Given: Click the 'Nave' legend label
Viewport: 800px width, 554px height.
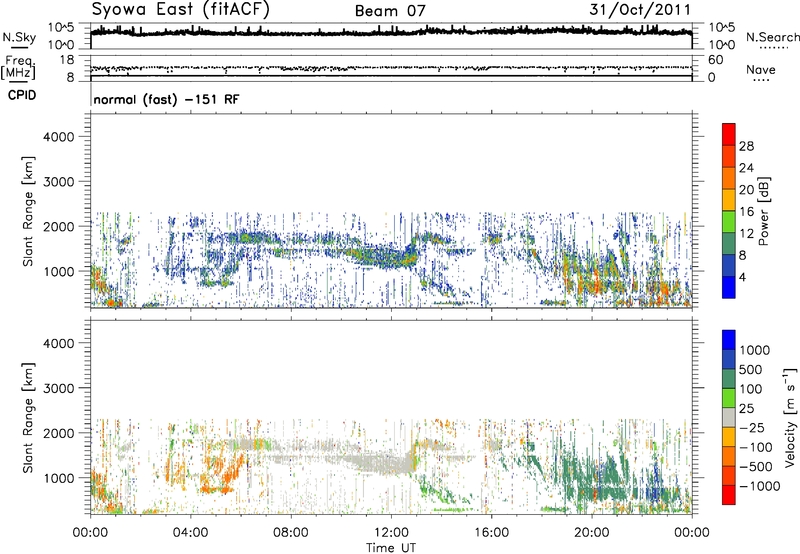Looking at the screenshot, I should pos(761,69).
